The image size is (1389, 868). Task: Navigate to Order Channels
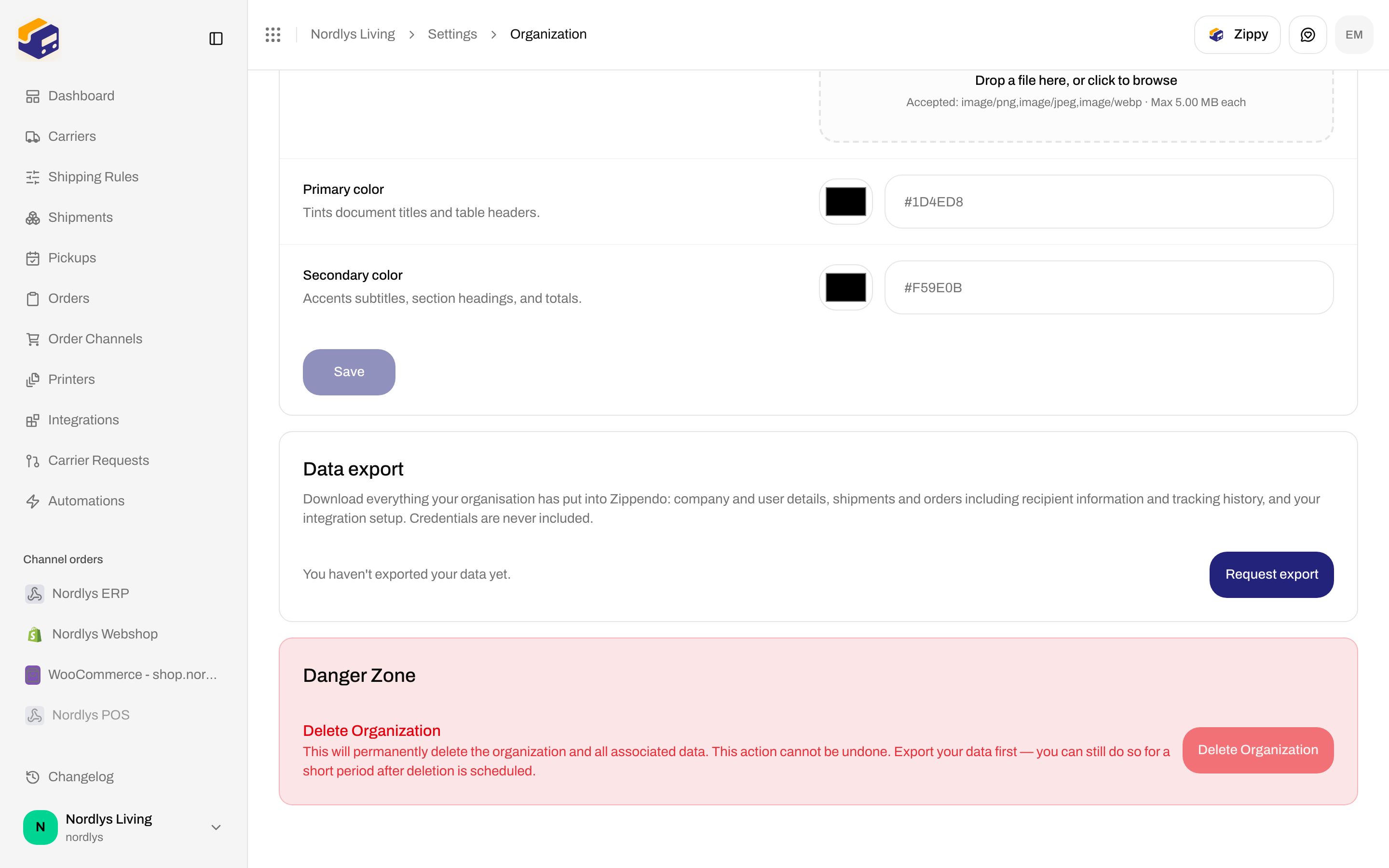pyautogui.click(x=123, y=339)
